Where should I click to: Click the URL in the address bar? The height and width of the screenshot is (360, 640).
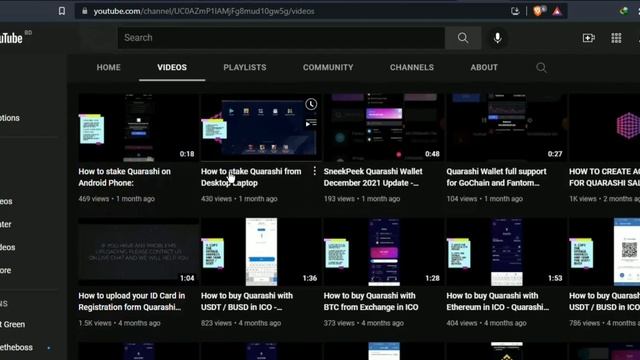[x=204, y=11]
